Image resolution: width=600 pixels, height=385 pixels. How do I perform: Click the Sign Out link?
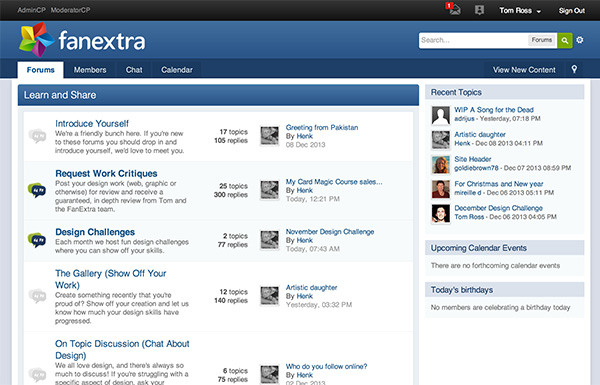coord(572,11)
